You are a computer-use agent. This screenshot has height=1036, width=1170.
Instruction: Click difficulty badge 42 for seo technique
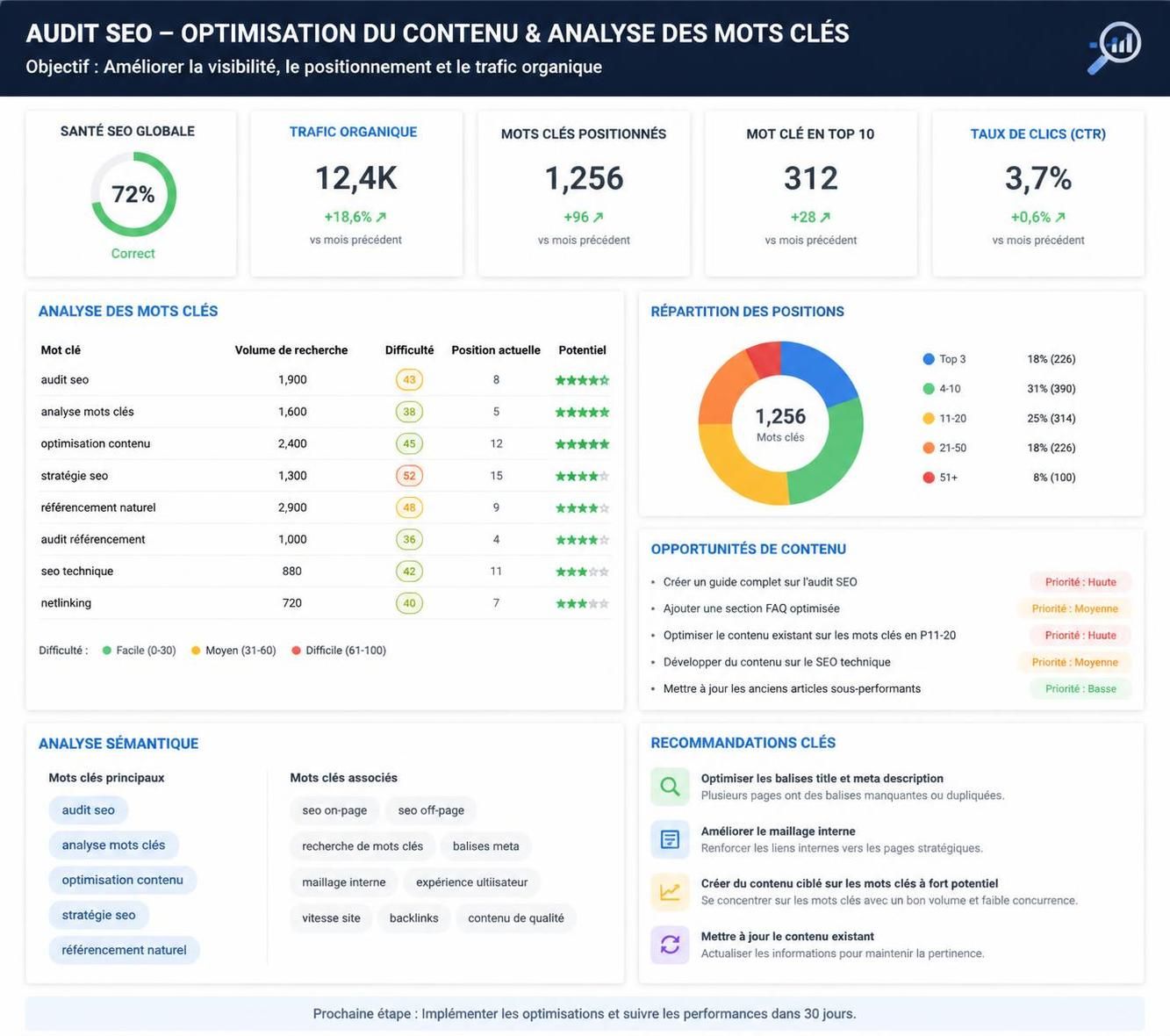tap(409, 572)
